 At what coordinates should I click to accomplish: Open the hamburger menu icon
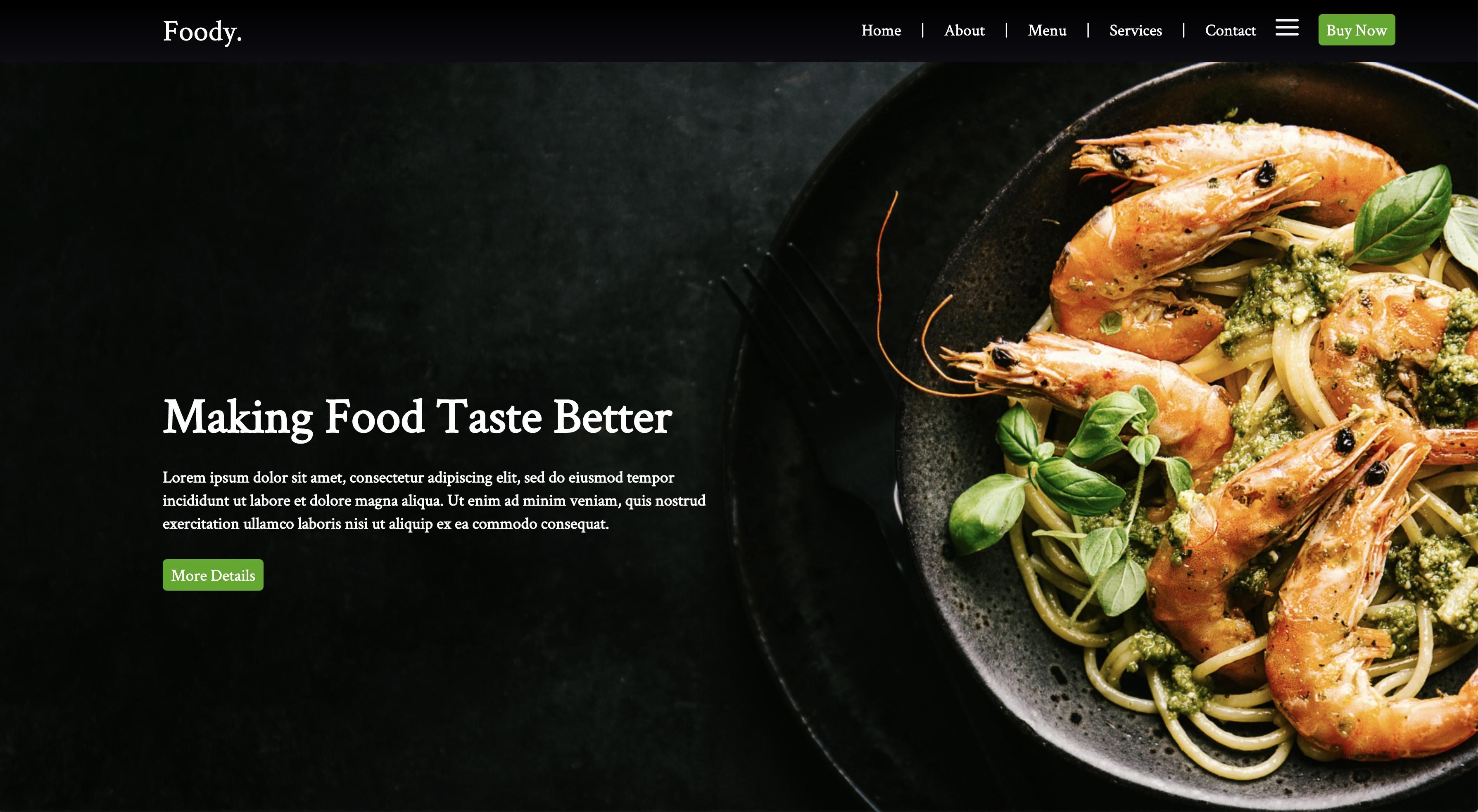pos(1286,28)
